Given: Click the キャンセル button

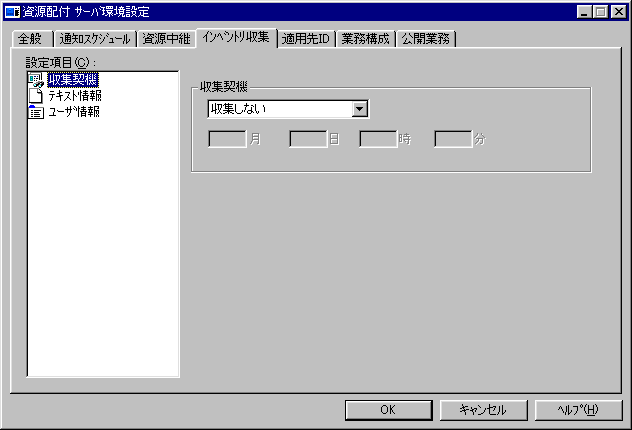Looking at the screenshot, I should click(x=483, y=410).
